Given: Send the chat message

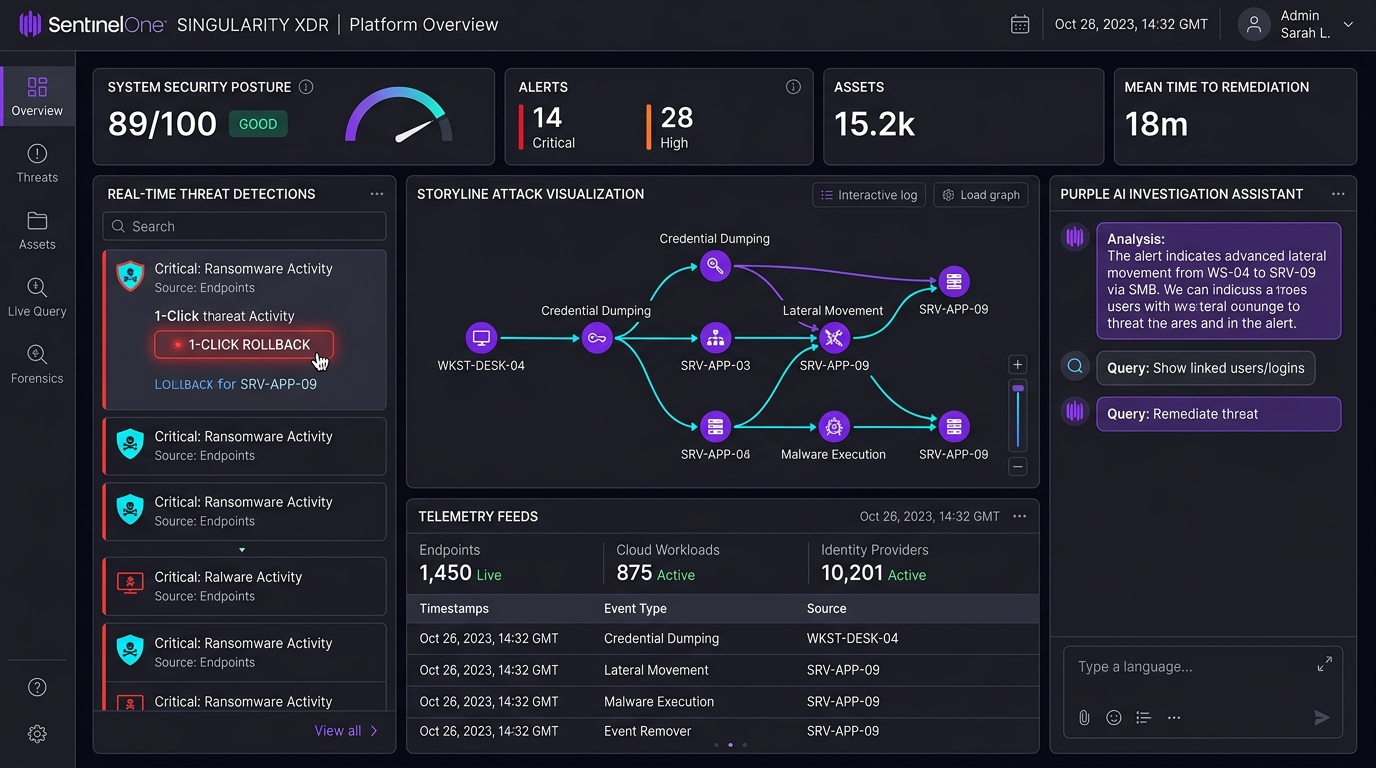Looking at the screenshot, I should pos(1322,718).
